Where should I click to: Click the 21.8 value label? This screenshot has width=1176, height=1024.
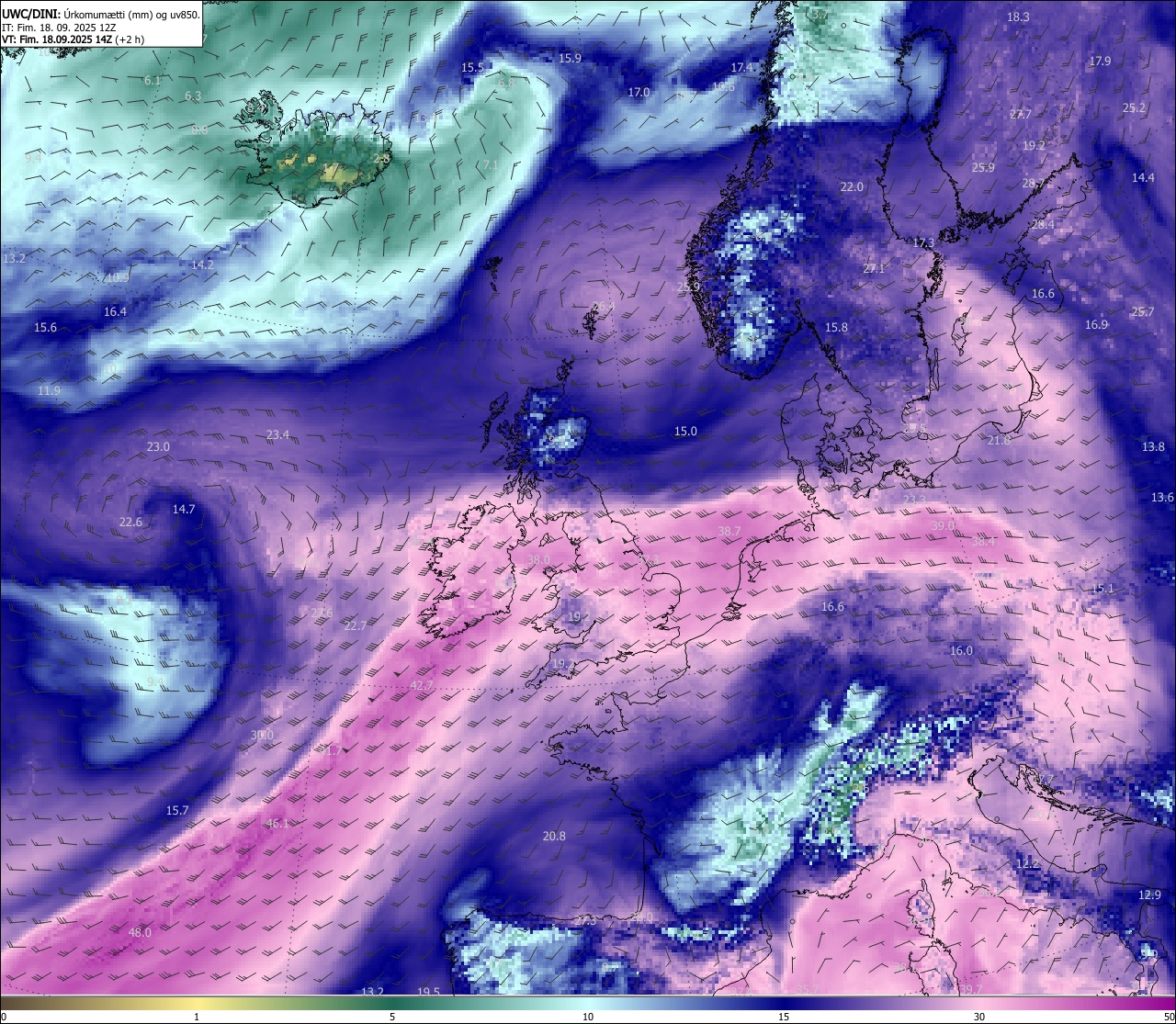[999, 440]
